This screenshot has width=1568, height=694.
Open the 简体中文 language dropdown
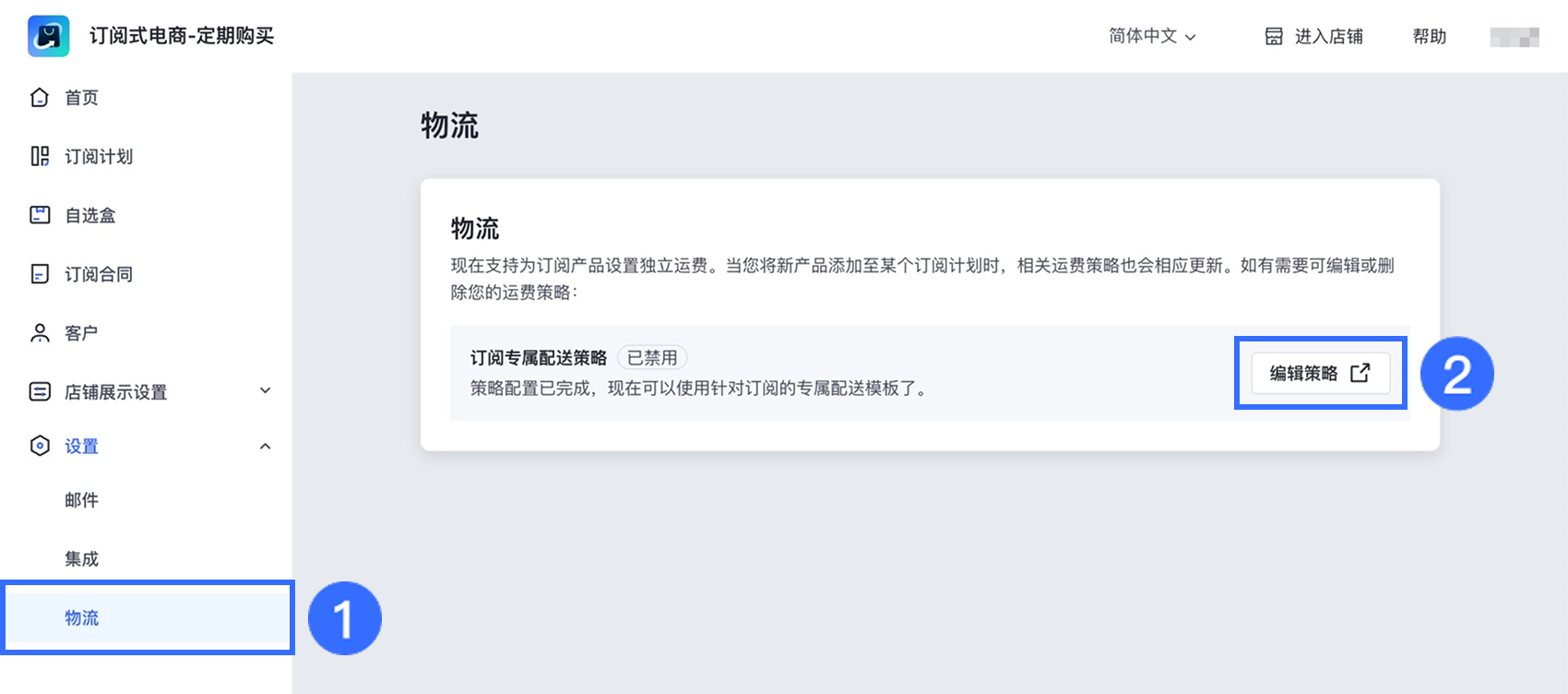point(1150,36)
